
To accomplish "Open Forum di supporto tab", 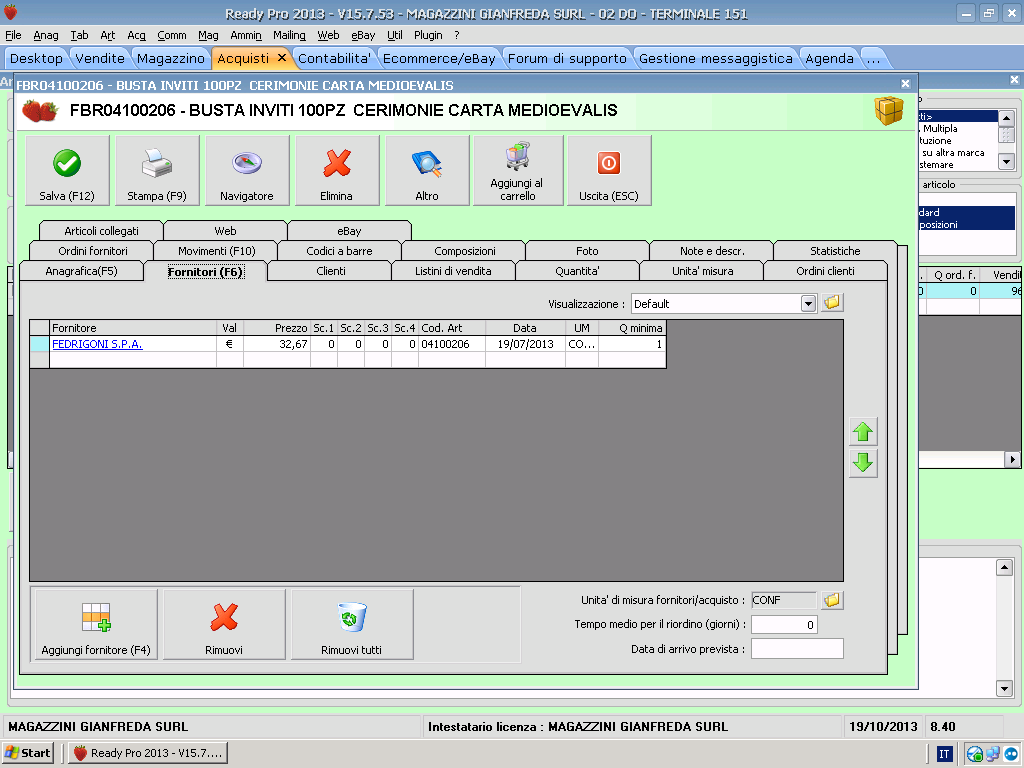I will click(567, 59).
